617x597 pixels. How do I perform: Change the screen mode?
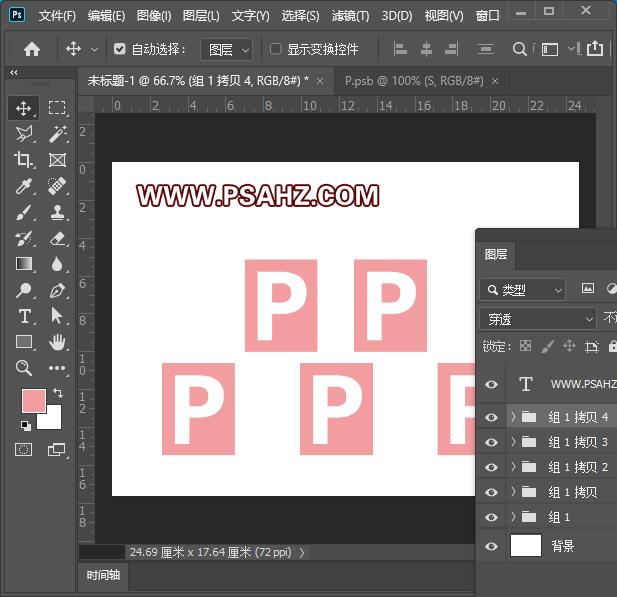(56, 449)
